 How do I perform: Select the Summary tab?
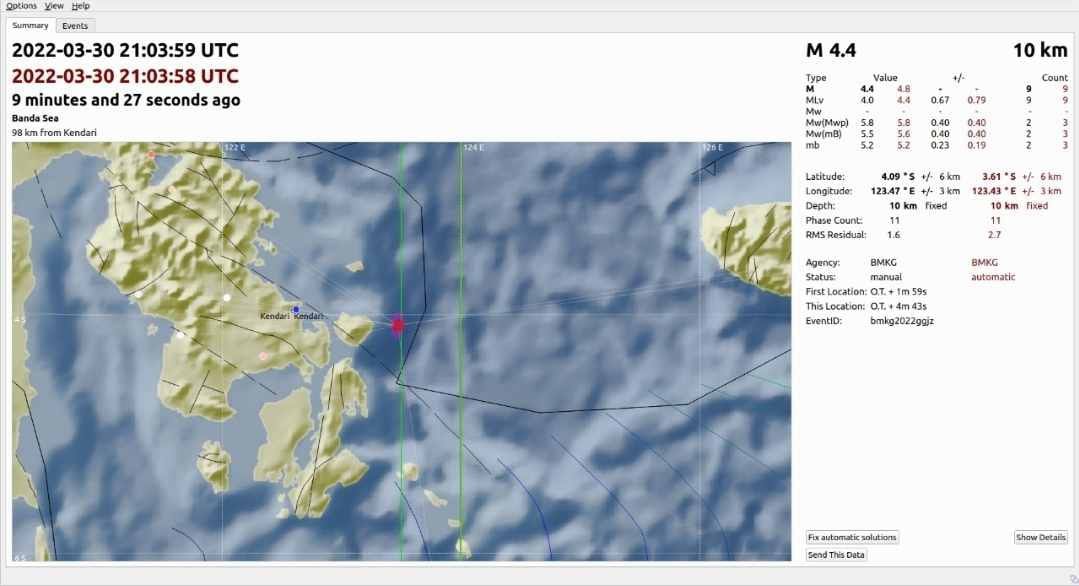pos(30,25)
